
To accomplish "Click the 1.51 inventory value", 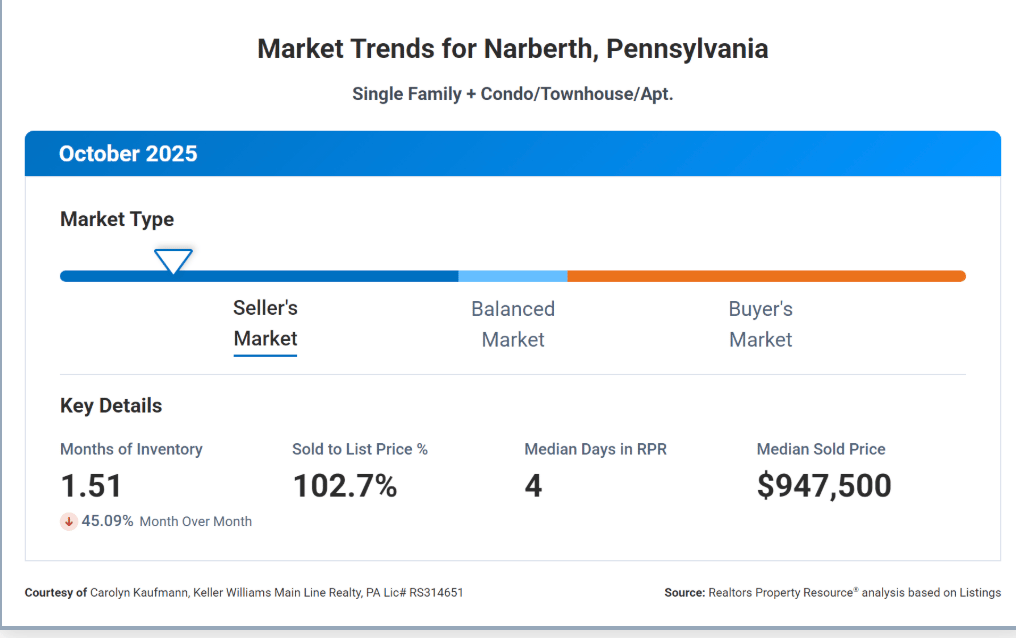I will pos(91,486).
